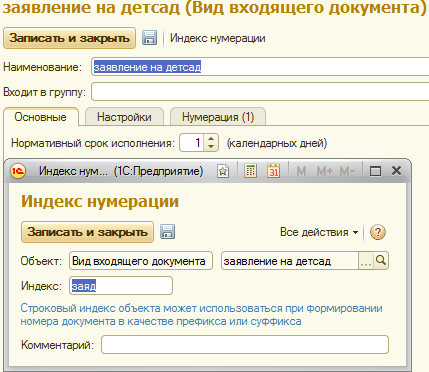Increase the execution term with the up arrow

point(211,139)
